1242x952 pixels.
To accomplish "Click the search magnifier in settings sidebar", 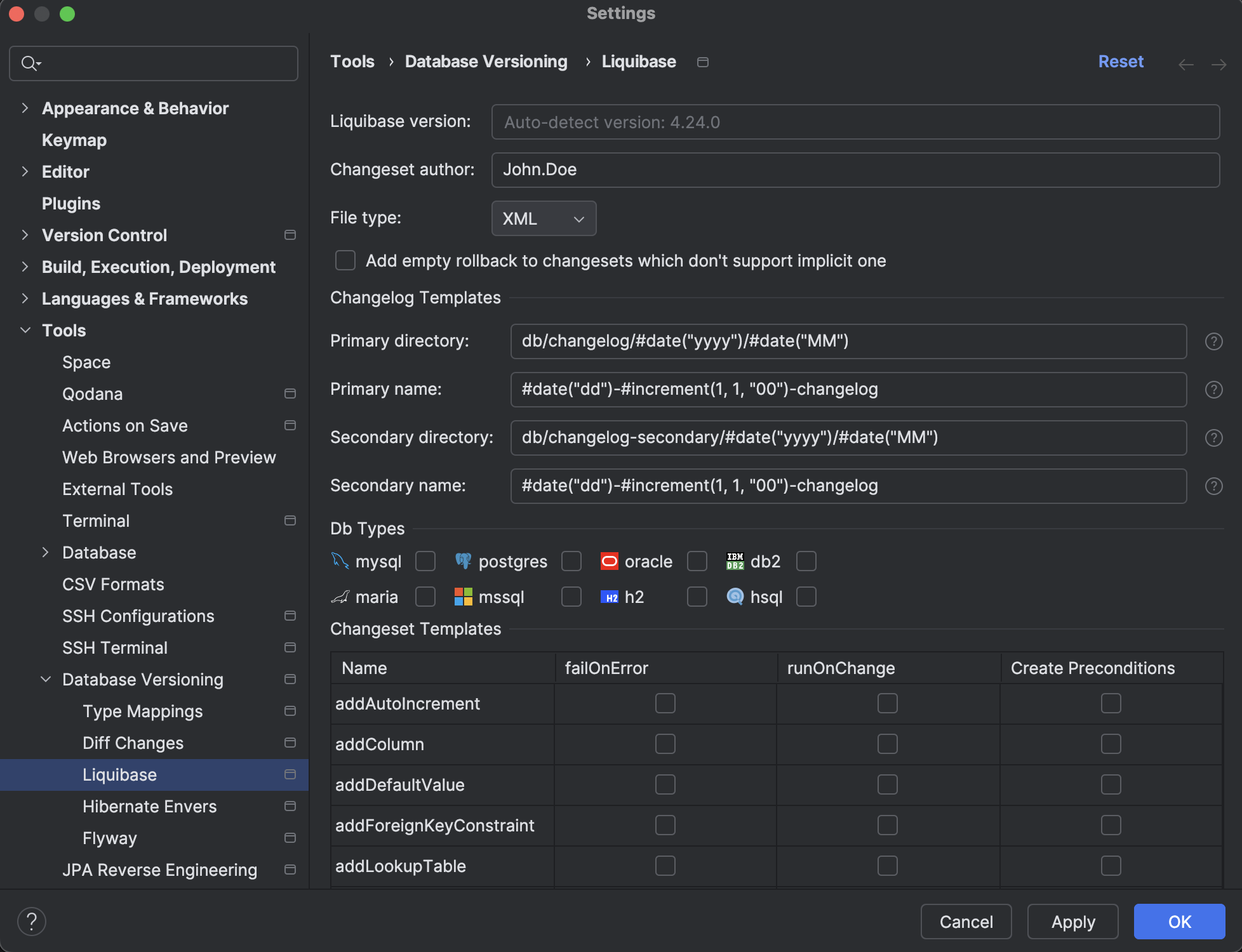I will point(29,63).
